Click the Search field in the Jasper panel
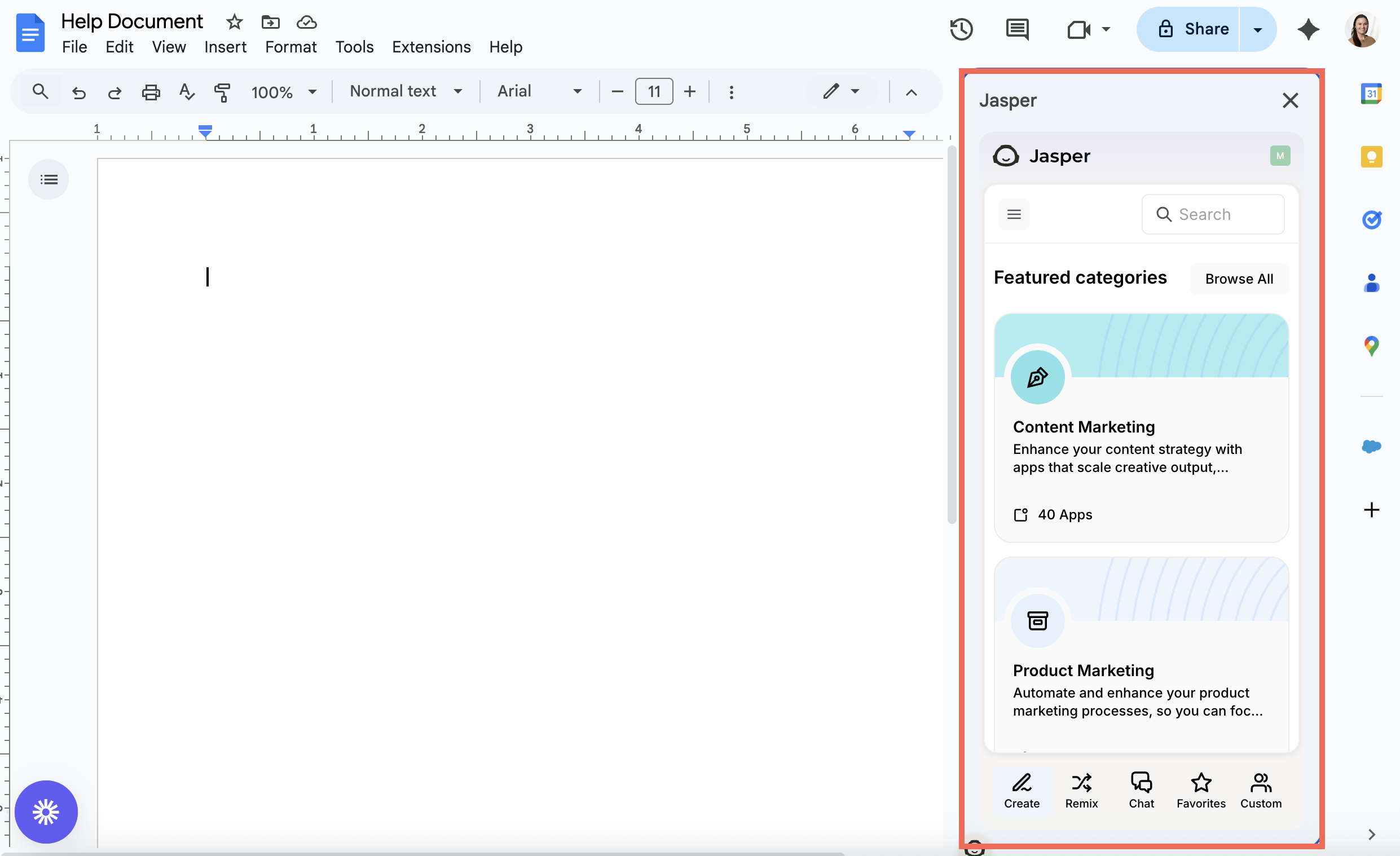This screenshot has width=1400, height=856. click(1213, 214)
